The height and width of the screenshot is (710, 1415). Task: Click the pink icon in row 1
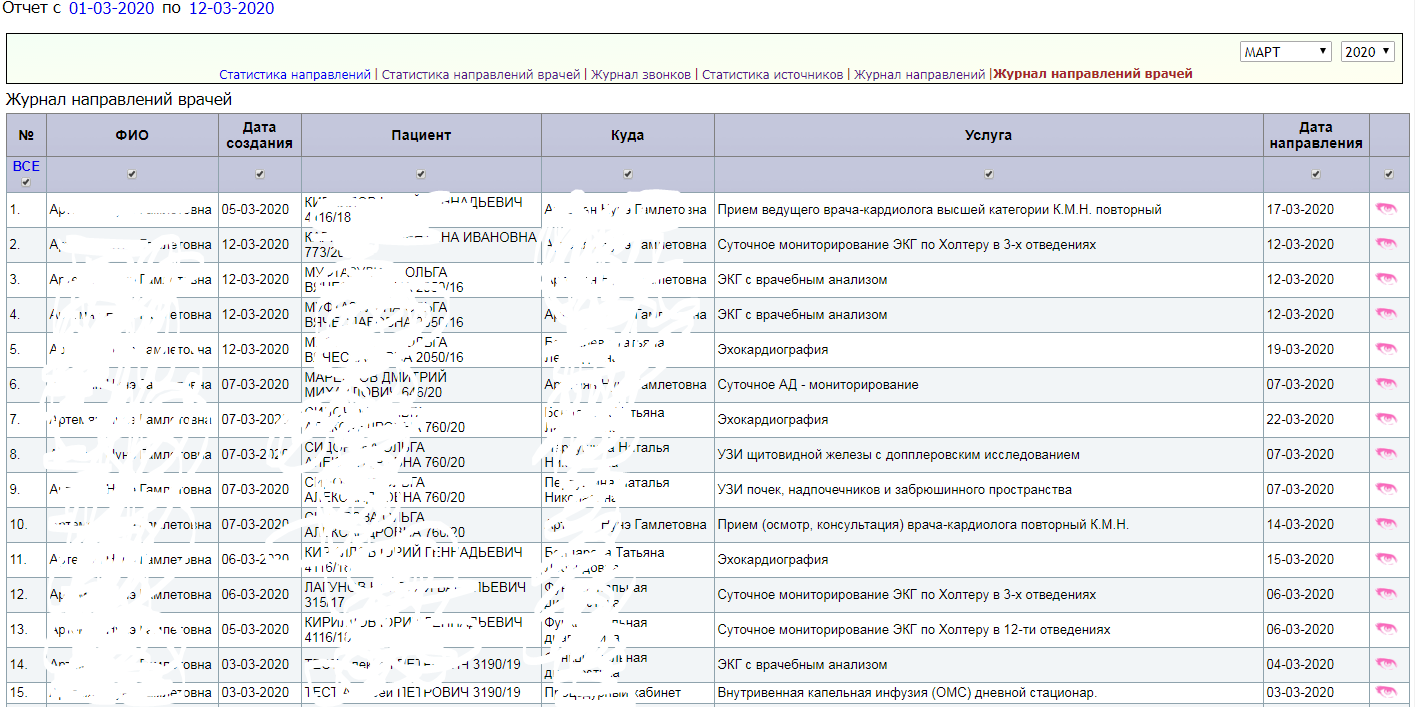pos(1385,210)
